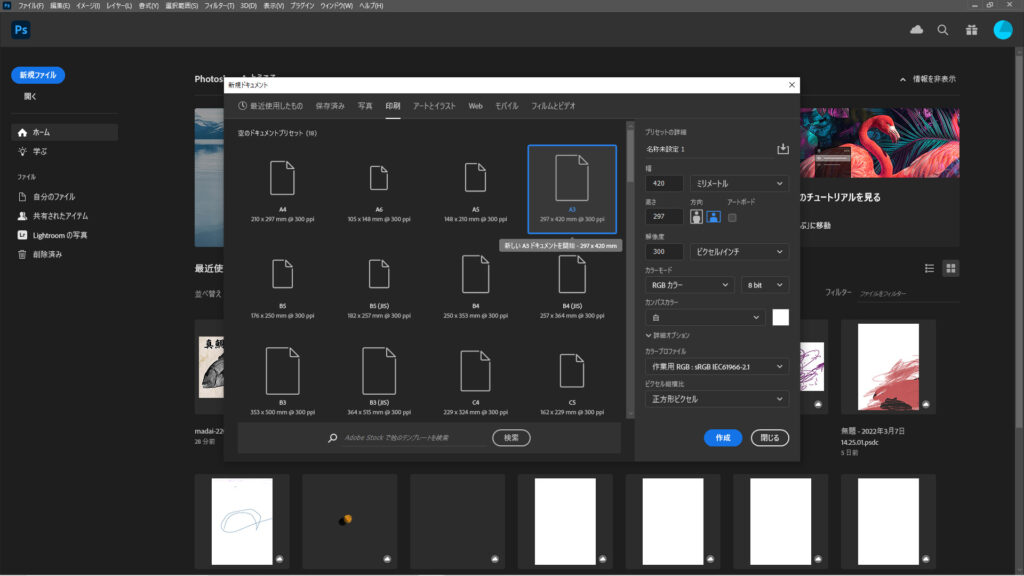Collapse the 詳細オプション section
This screenshot has width=1024, height=576.
pos(667,335)
